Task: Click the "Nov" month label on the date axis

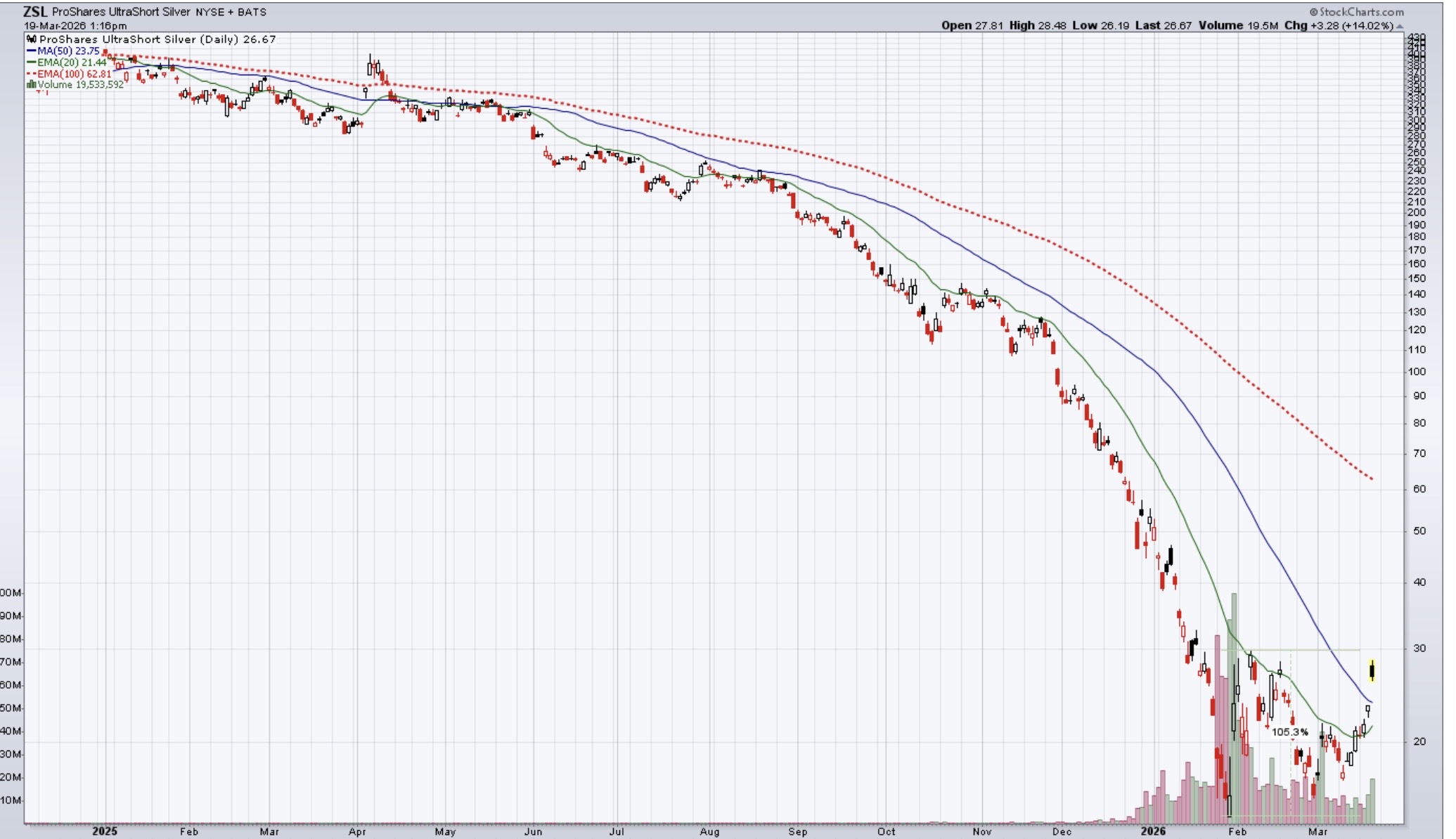Action: 982,831
